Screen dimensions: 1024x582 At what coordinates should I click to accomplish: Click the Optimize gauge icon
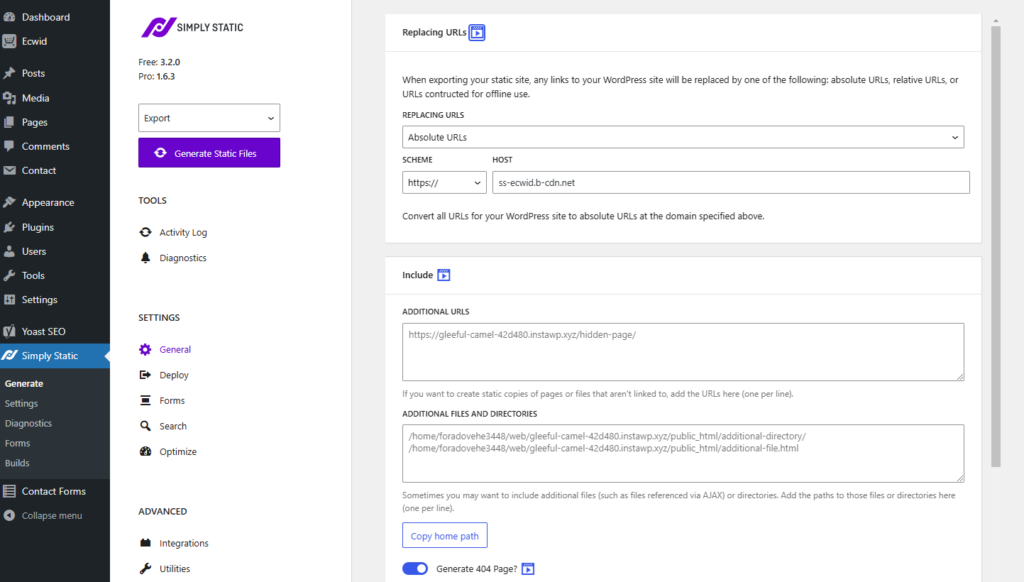click(x=145, y=451)
